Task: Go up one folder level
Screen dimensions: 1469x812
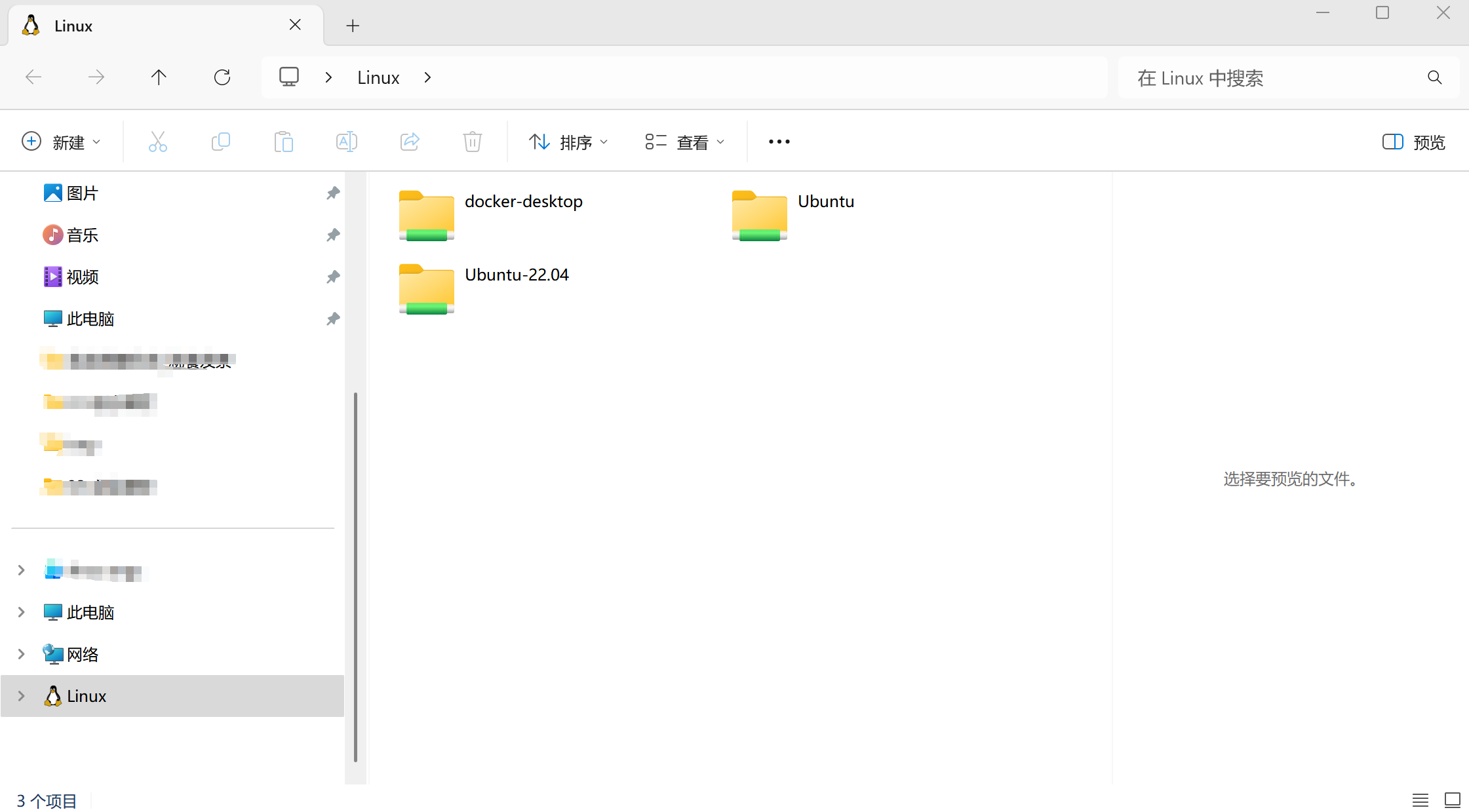Action: (x=159, y=77)
